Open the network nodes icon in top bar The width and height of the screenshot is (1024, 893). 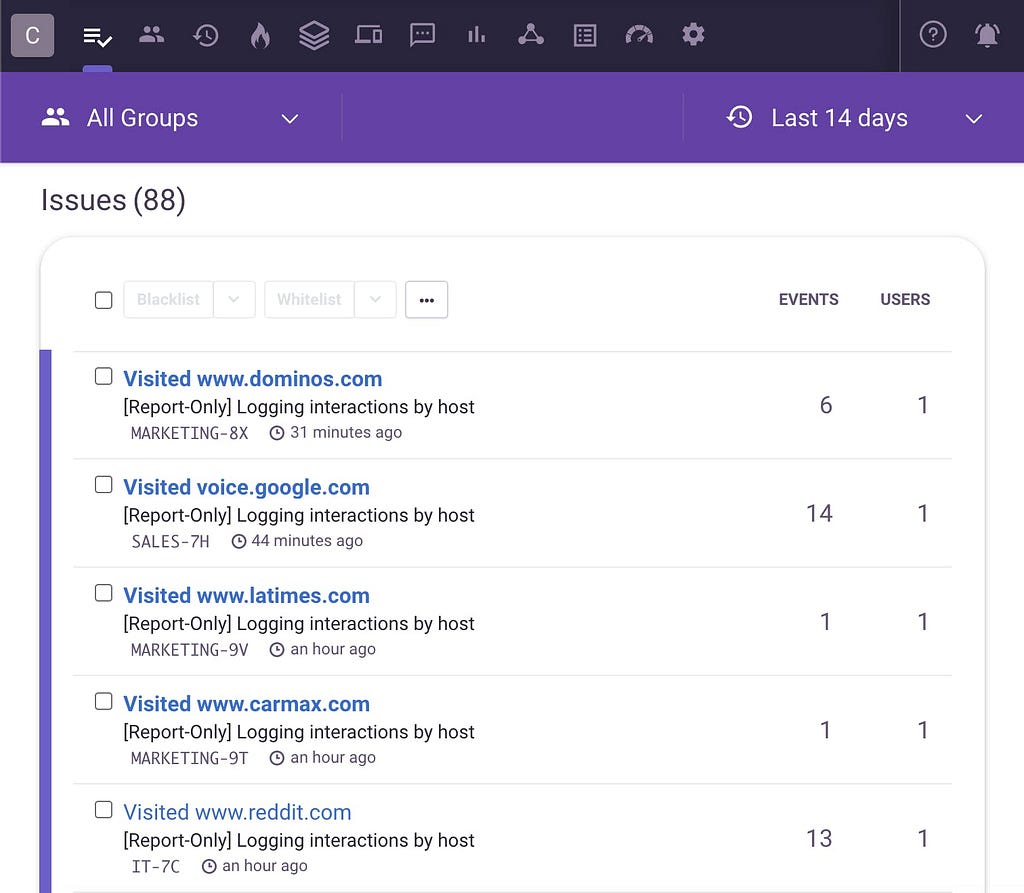(x=531, y=35)
